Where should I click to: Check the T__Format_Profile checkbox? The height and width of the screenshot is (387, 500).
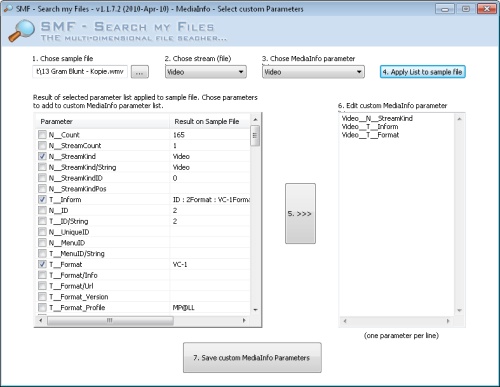pyautogui.click(x=42, y=307)
